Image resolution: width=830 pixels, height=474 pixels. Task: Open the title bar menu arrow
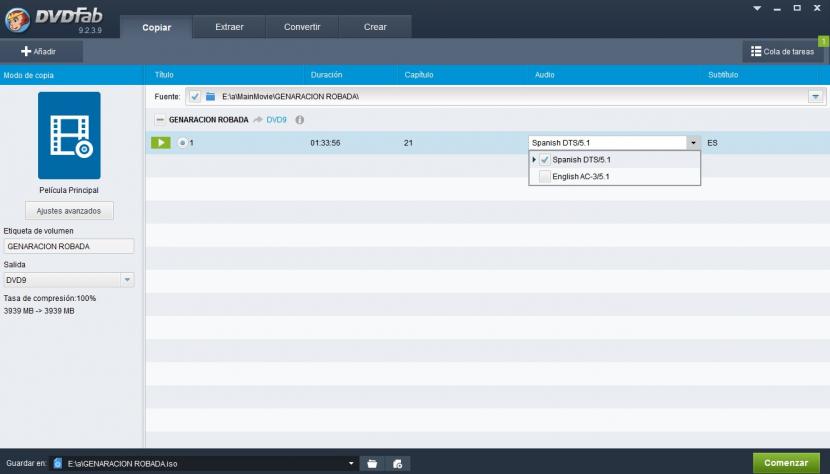757,8
